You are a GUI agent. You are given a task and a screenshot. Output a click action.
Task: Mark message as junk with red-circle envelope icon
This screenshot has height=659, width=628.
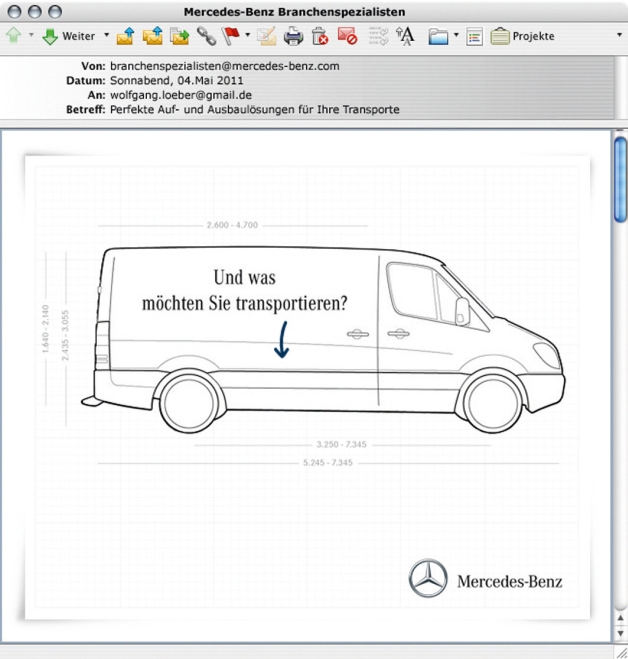(347, 36)
